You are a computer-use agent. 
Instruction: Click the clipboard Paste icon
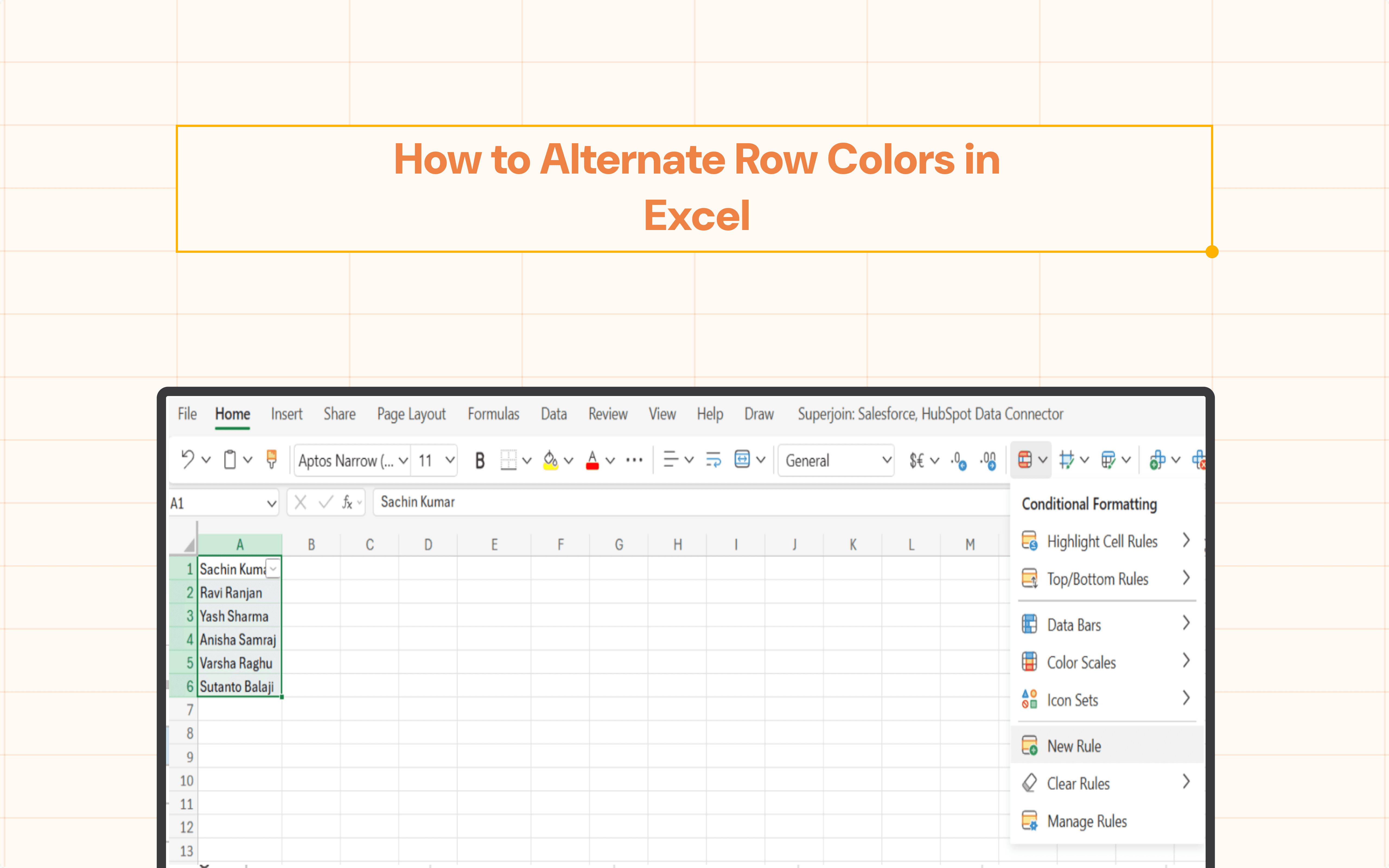[230, 460]
